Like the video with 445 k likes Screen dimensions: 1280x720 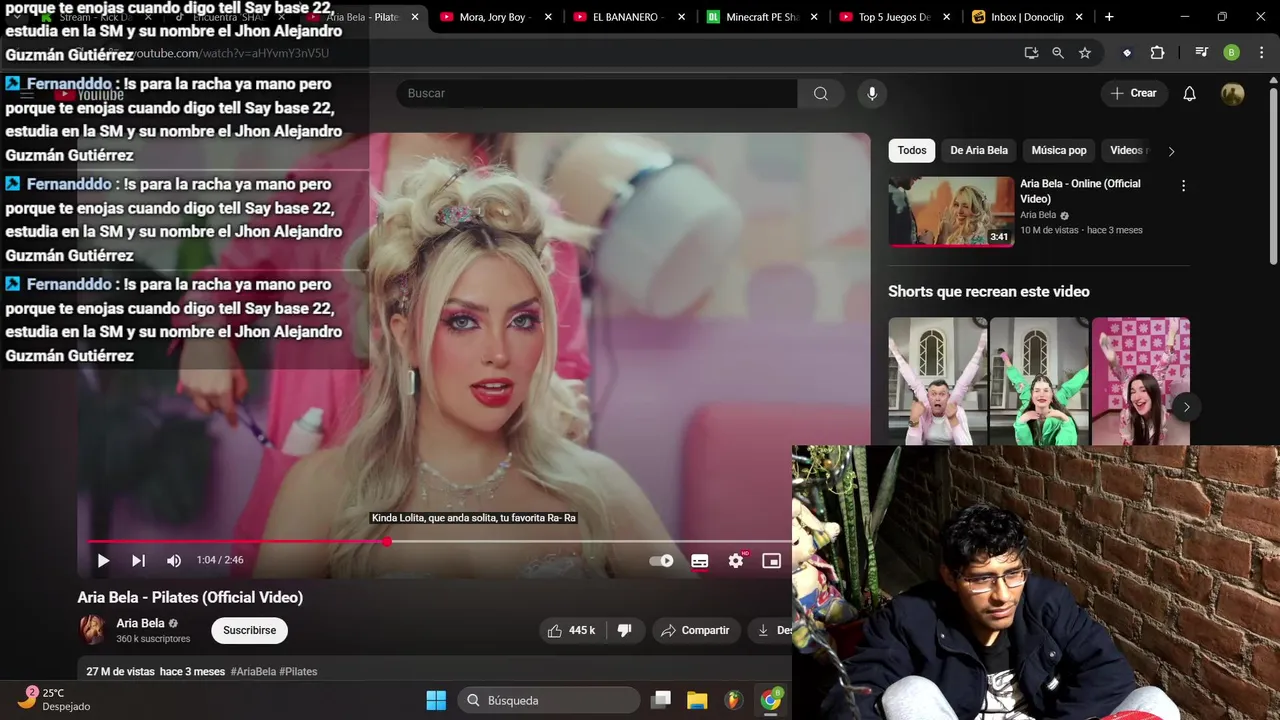570,630
